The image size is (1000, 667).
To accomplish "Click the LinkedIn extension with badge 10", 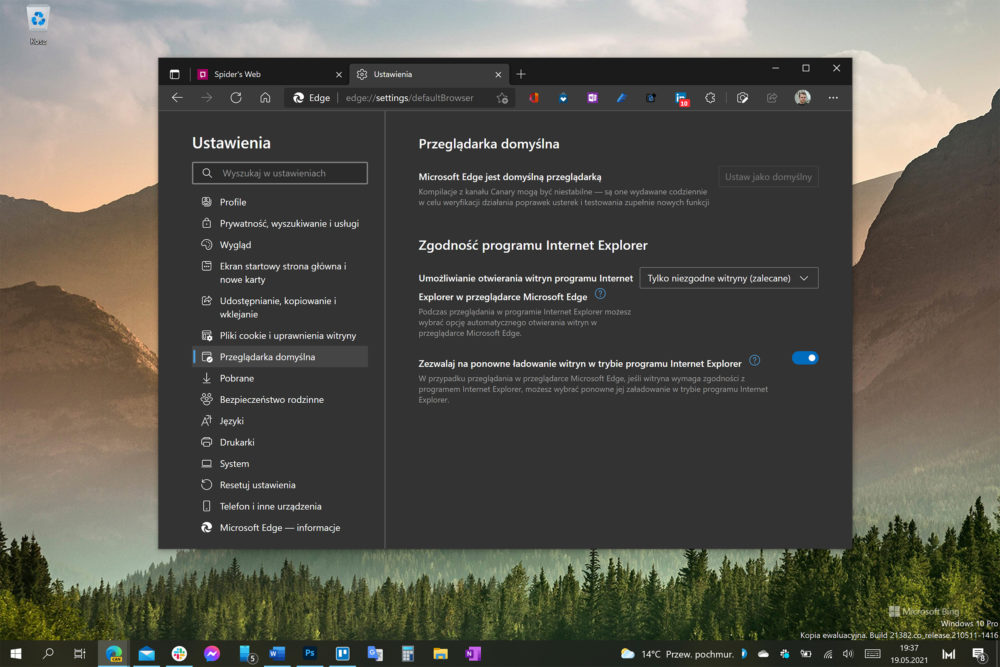I will point(681,98).
